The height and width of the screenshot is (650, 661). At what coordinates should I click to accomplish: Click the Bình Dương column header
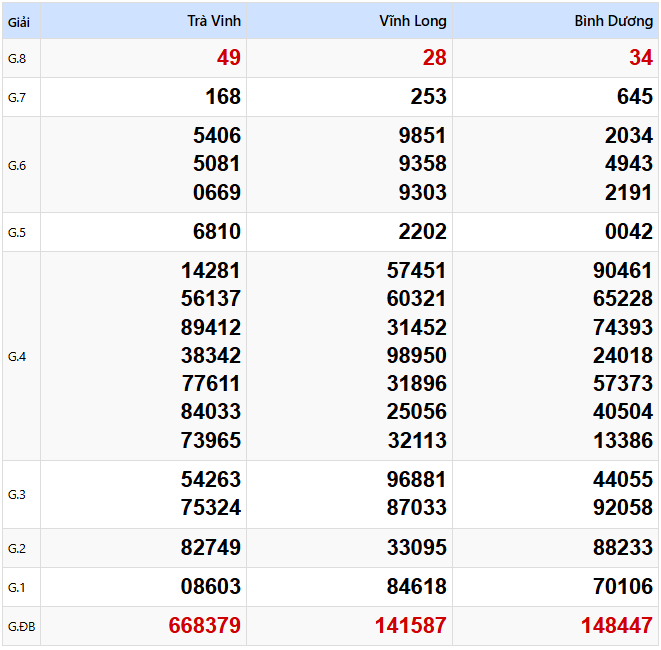[x=614, y=21]
